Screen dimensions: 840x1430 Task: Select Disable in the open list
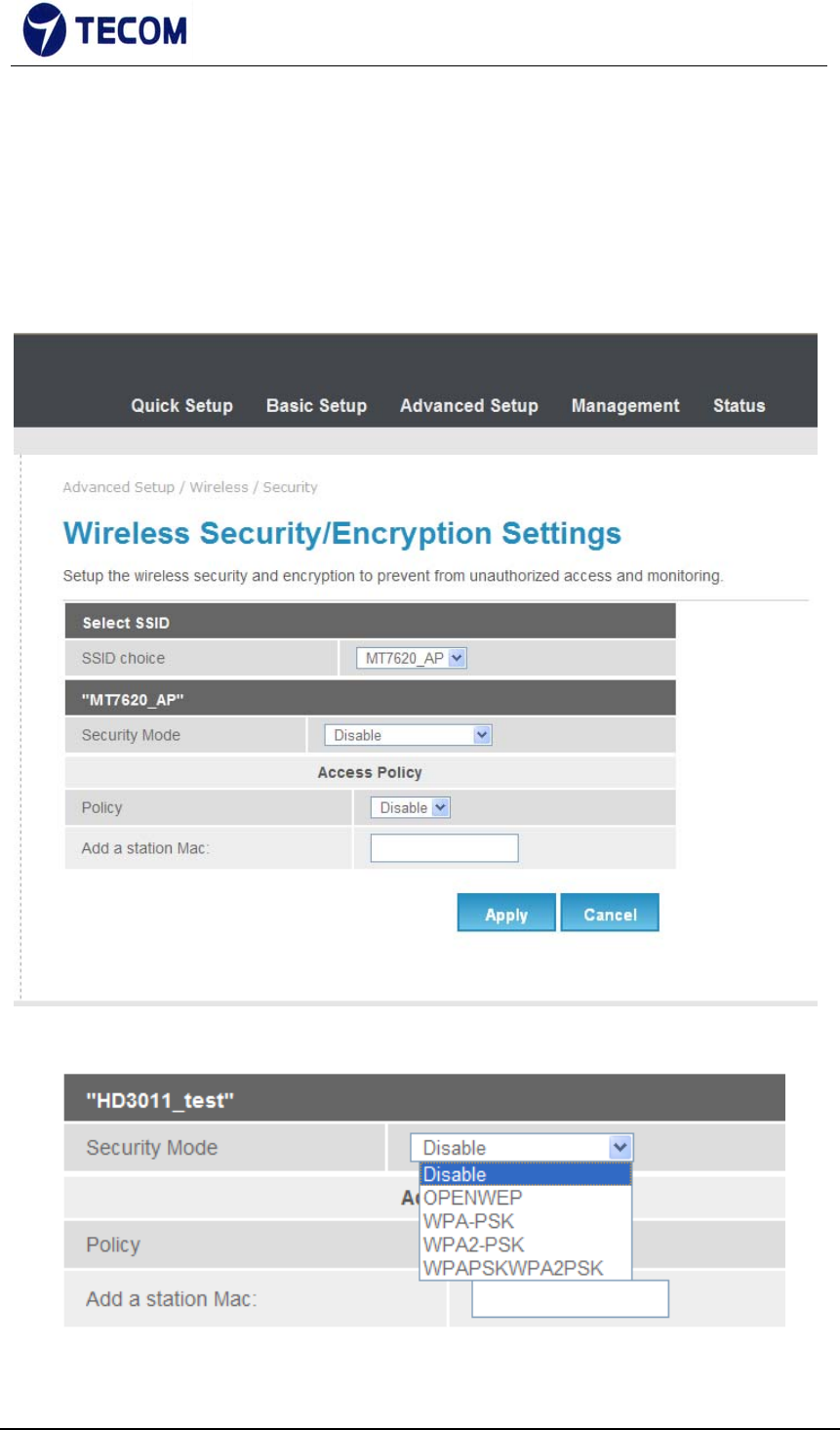526,1174
